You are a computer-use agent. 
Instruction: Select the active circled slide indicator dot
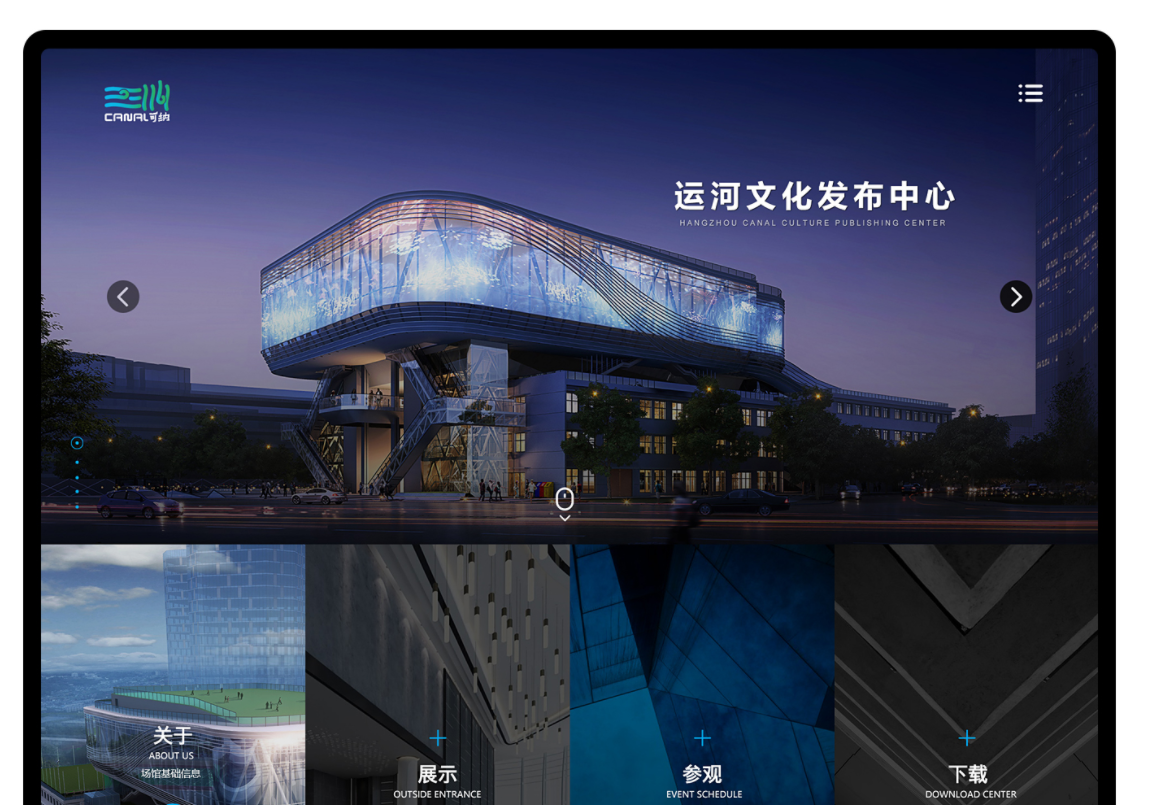[x=77, y=443]
